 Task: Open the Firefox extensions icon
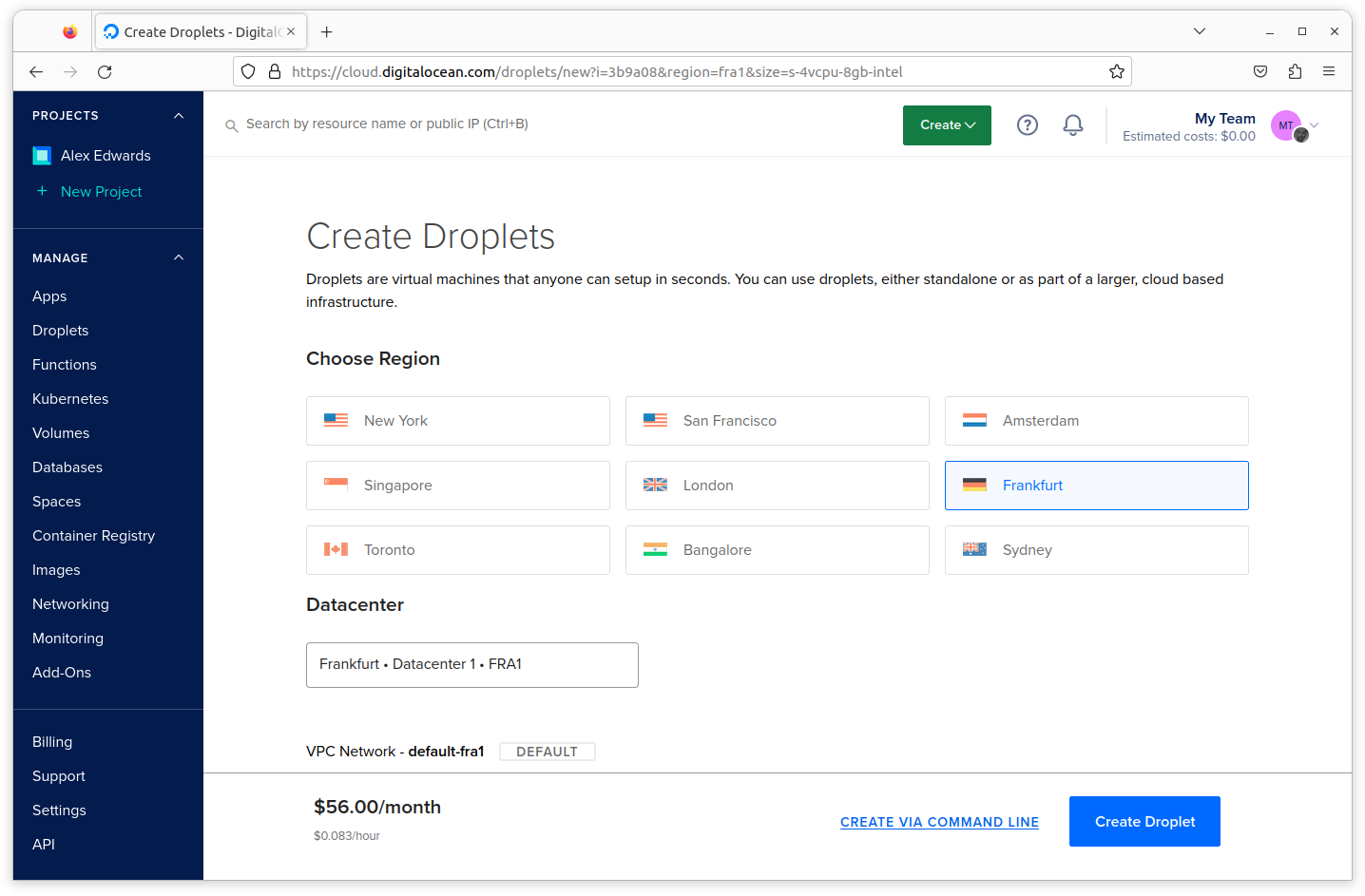coord(1295,72)
